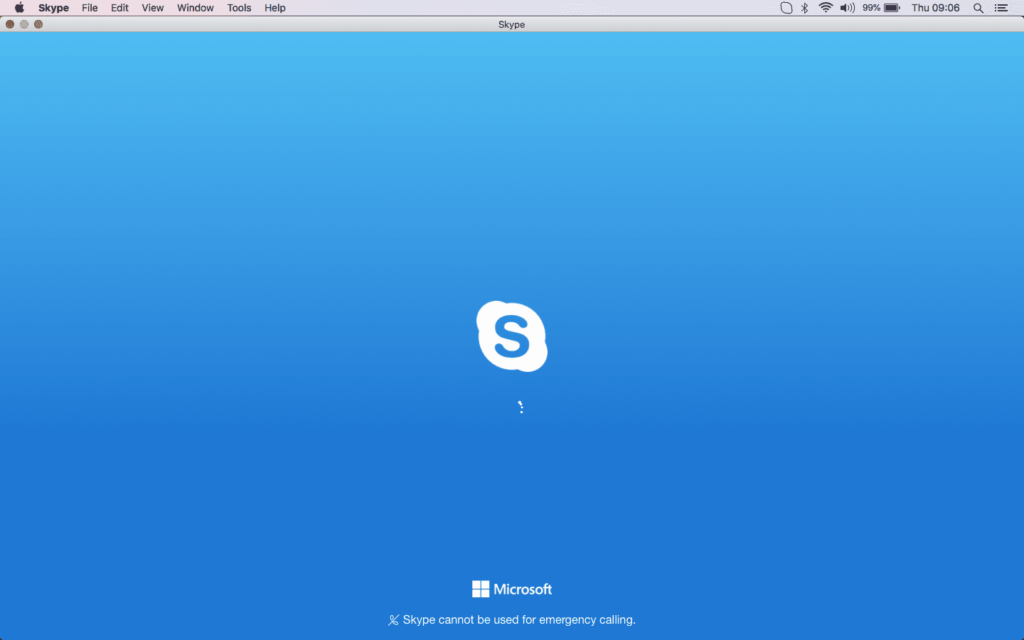1024x640 pixels.
Task: Show battery status at 99%
Action: [882, 8]
